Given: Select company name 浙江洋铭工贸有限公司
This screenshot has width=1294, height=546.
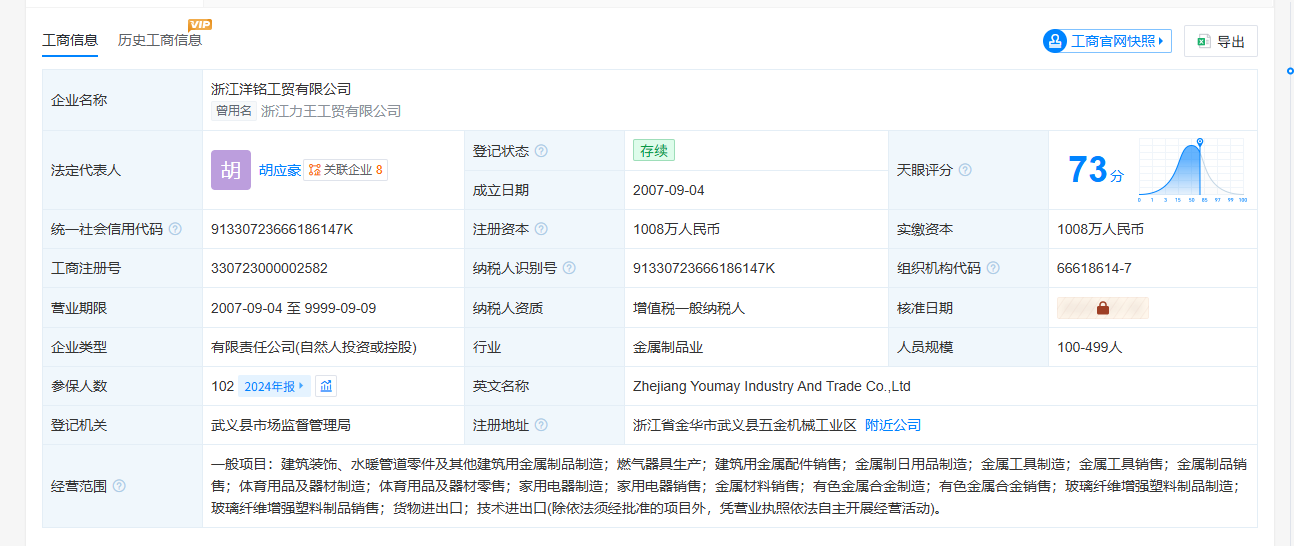Looking at the screenshot, I should pos(281,90).
